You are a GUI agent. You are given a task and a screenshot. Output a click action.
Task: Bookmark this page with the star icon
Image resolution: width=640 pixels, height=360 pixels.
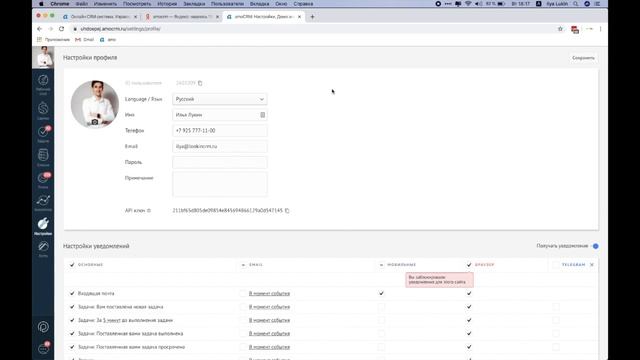[x=560, y=29]
